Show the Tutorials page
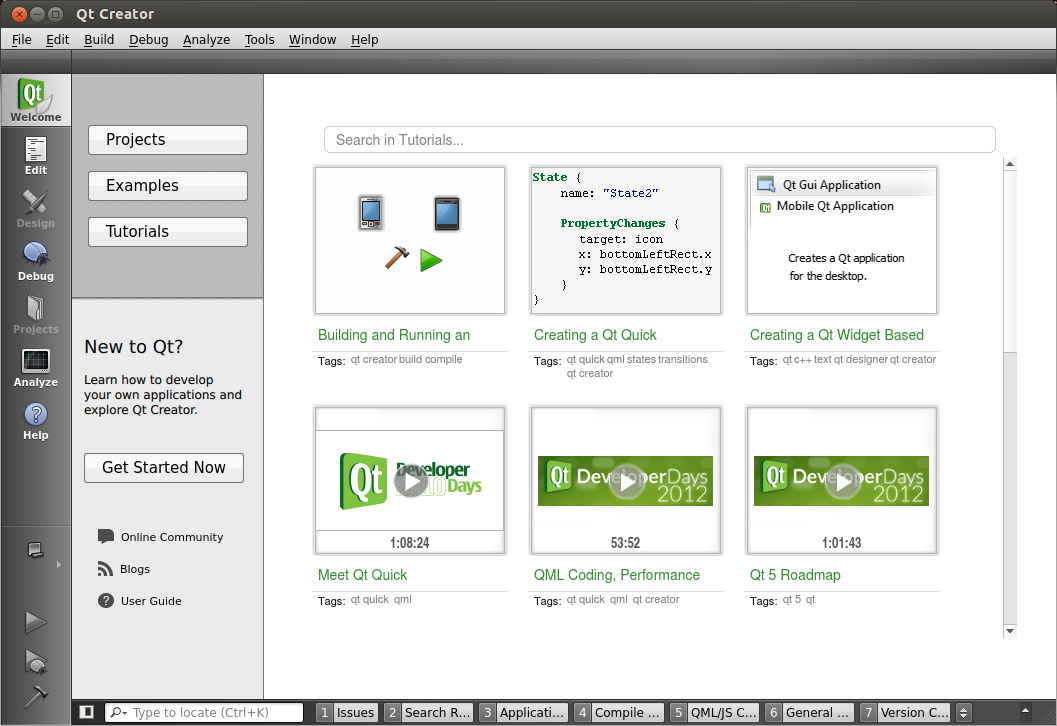 [168, 231]
